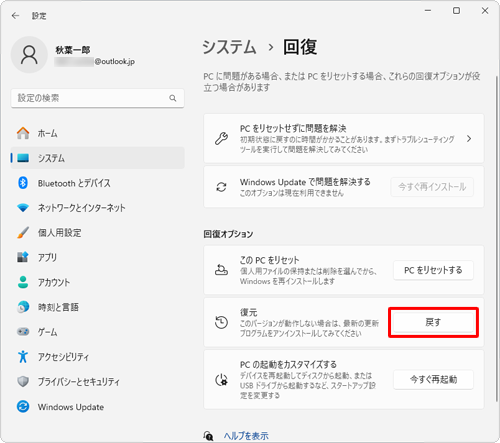Navigate to システム breadcrumb
Image resolution: width=500 pixels, height=443 pixels.
coord(230,47)
